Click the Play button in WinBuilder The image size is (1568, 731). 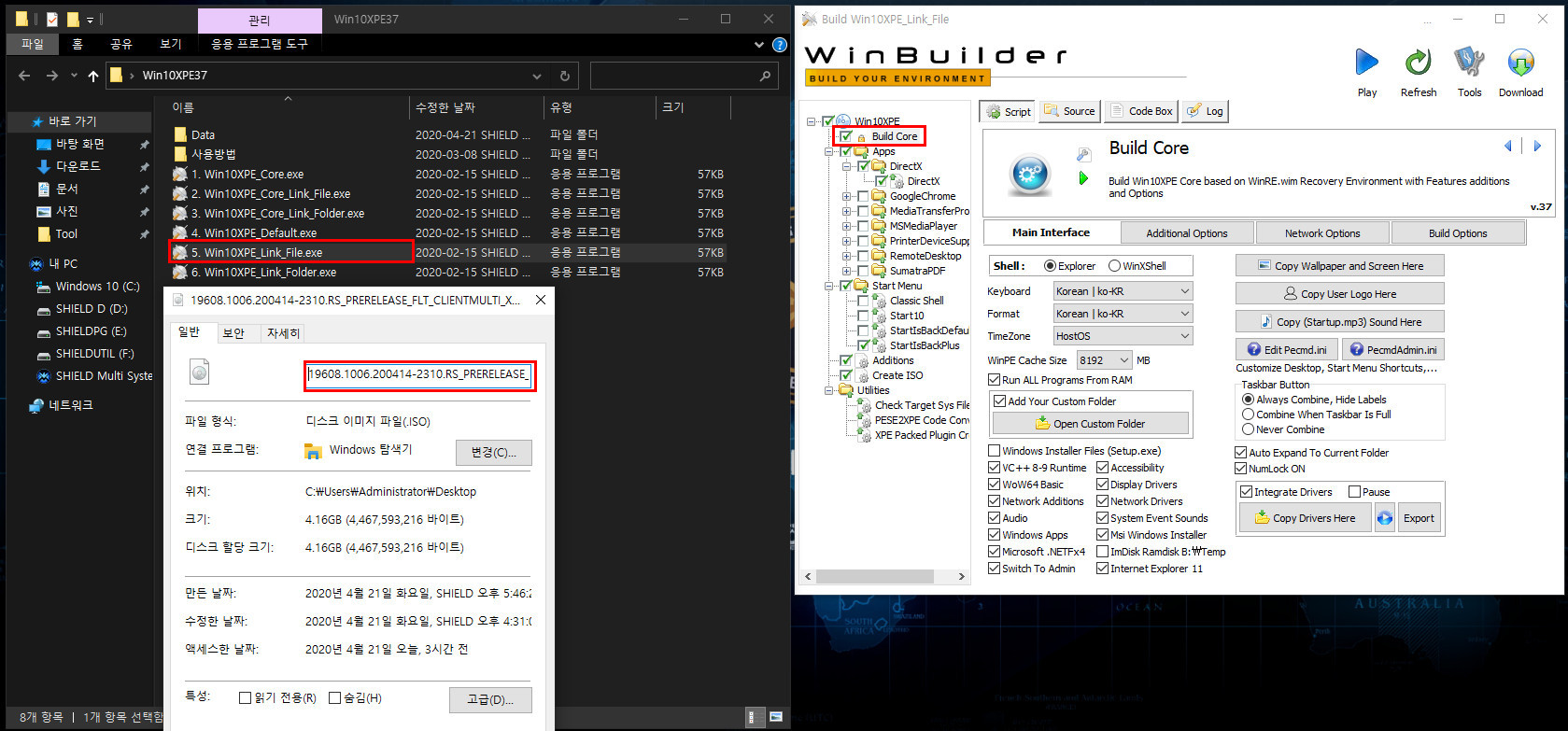tap(1367, 63)
